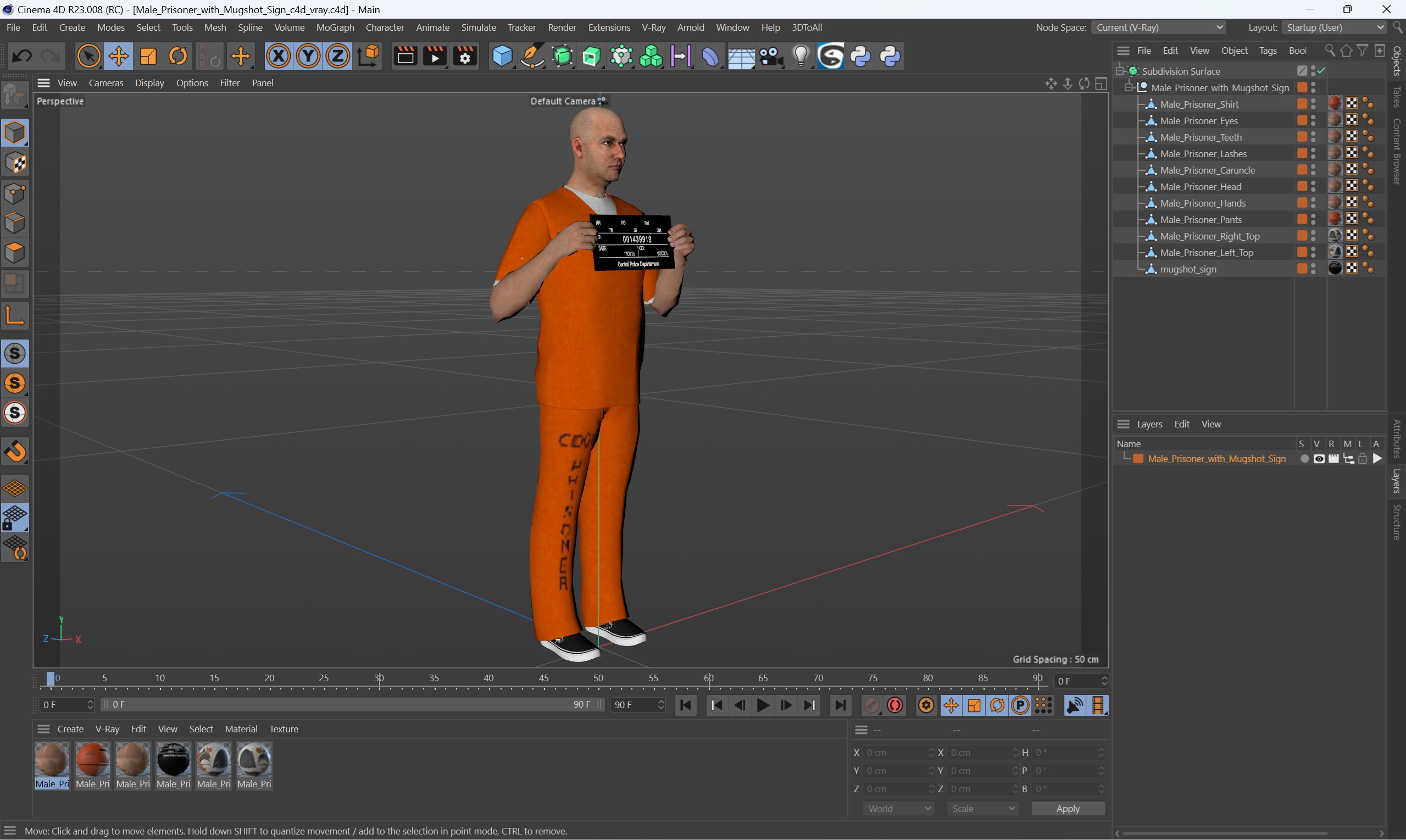Click Render View clapperboard icon
This screenshot has width=1406, height=840.
[405, 56]
